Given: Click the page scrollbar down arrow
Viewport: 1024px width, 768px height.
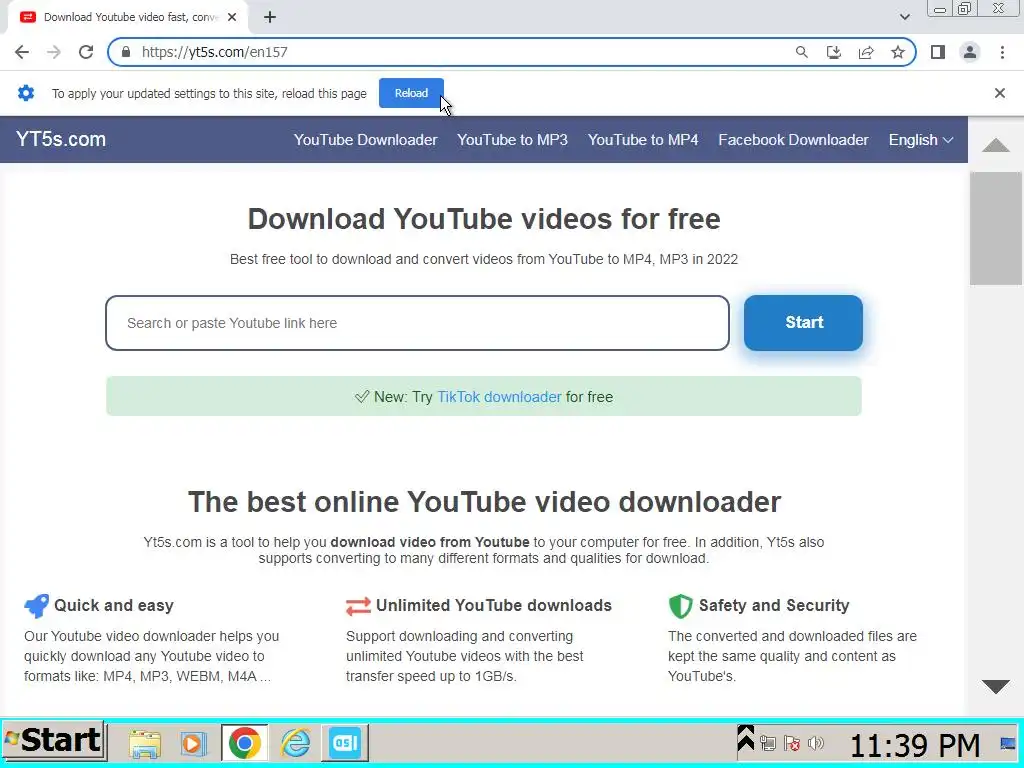Looking at the screenshot, I should pos(996,686).
